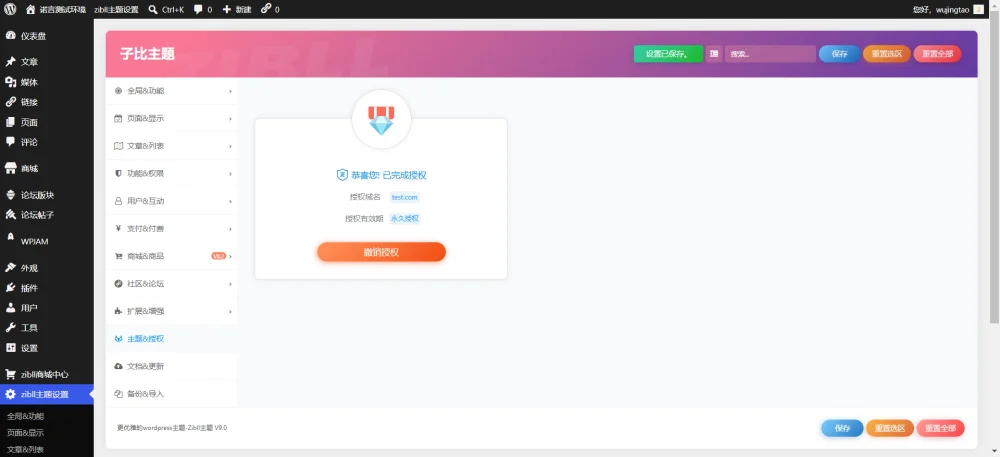Viewport: 1000px width, 457px height.
Task: Open 页面 pages icon in WordPress sidebar
Action: pos(10,122)
